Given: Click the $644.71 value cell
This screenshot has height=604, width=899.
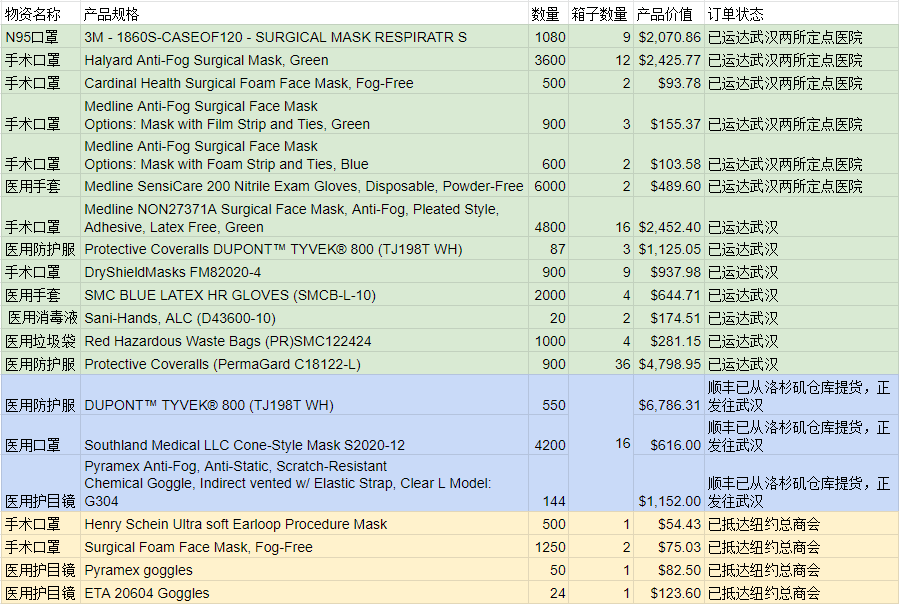Looking at the screenshot, I should pos(669,295).
